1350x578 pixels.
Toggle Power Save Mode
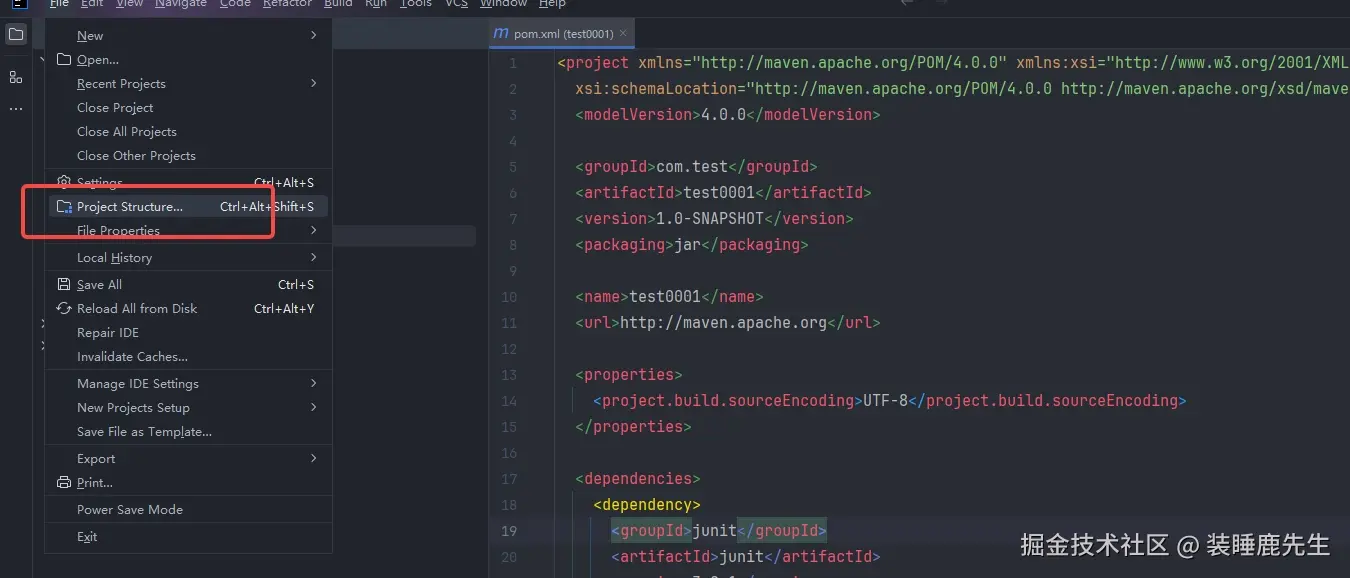(x=189, y=510)
